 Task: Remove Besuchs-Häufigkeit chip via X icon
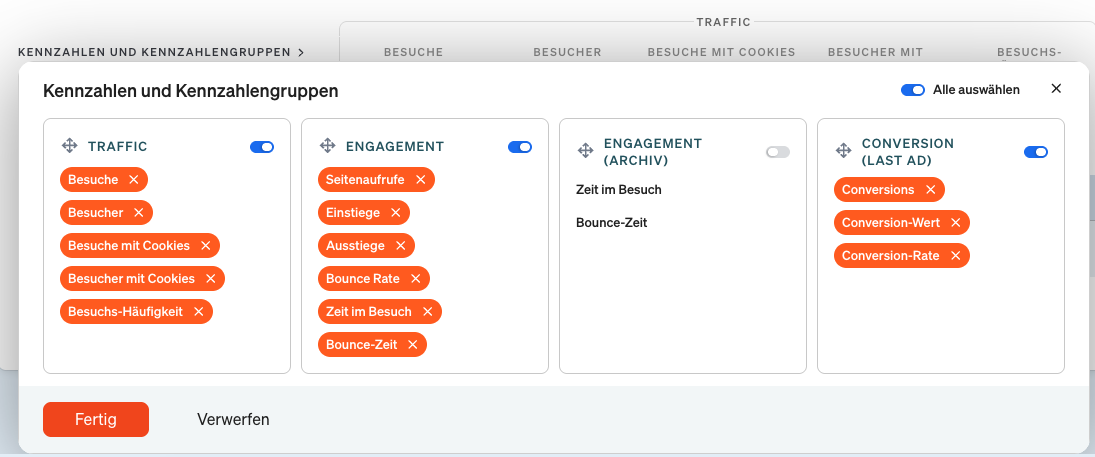(199, 312)
